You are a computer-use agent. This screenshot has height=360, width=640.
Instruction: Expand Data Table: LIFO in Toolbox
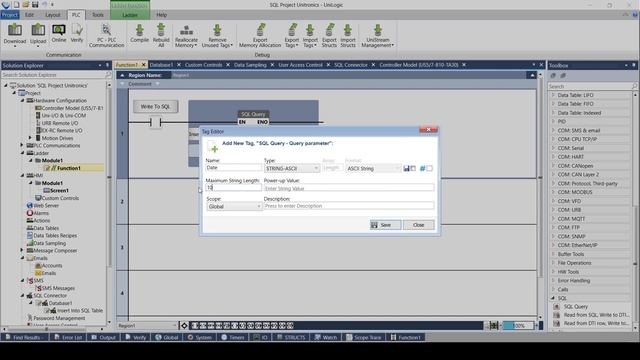click(553, 95)
